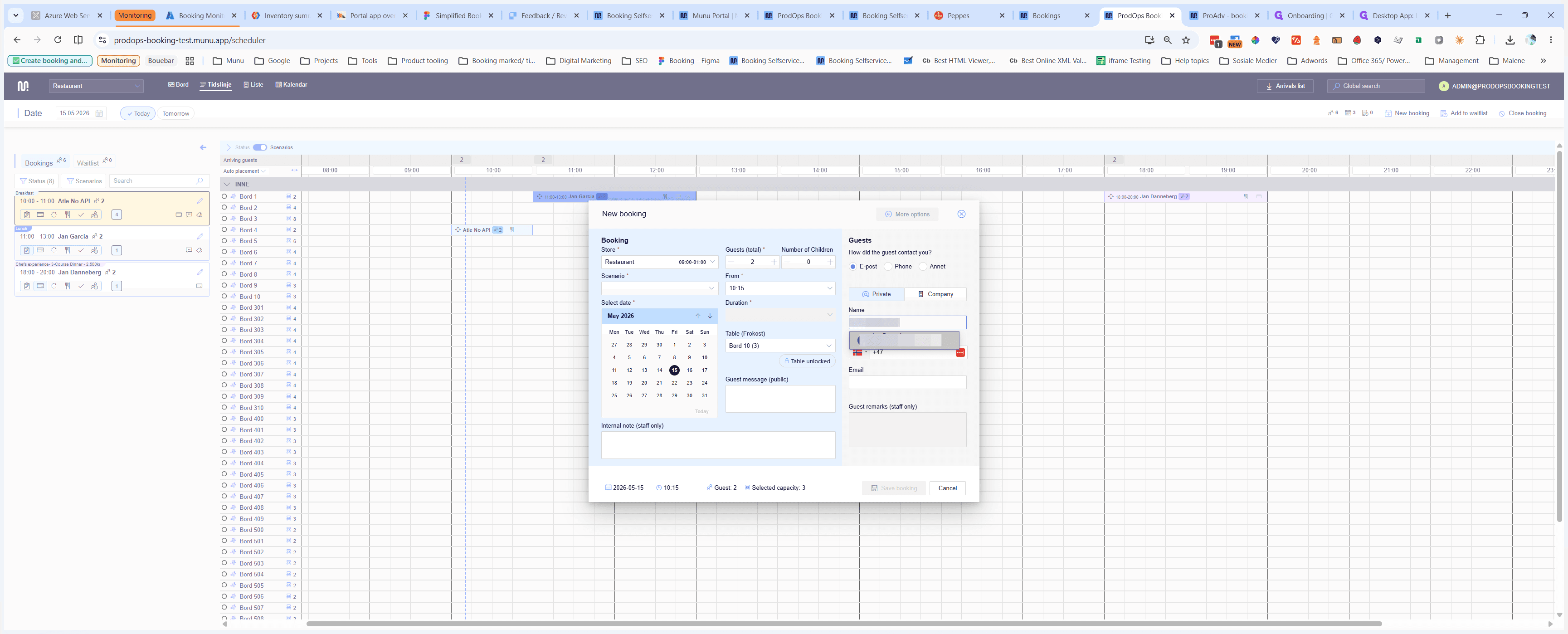Viewport: 1568px width, 634px height.
Task: Collapse the INNE table group
Action: coord(227,184)
